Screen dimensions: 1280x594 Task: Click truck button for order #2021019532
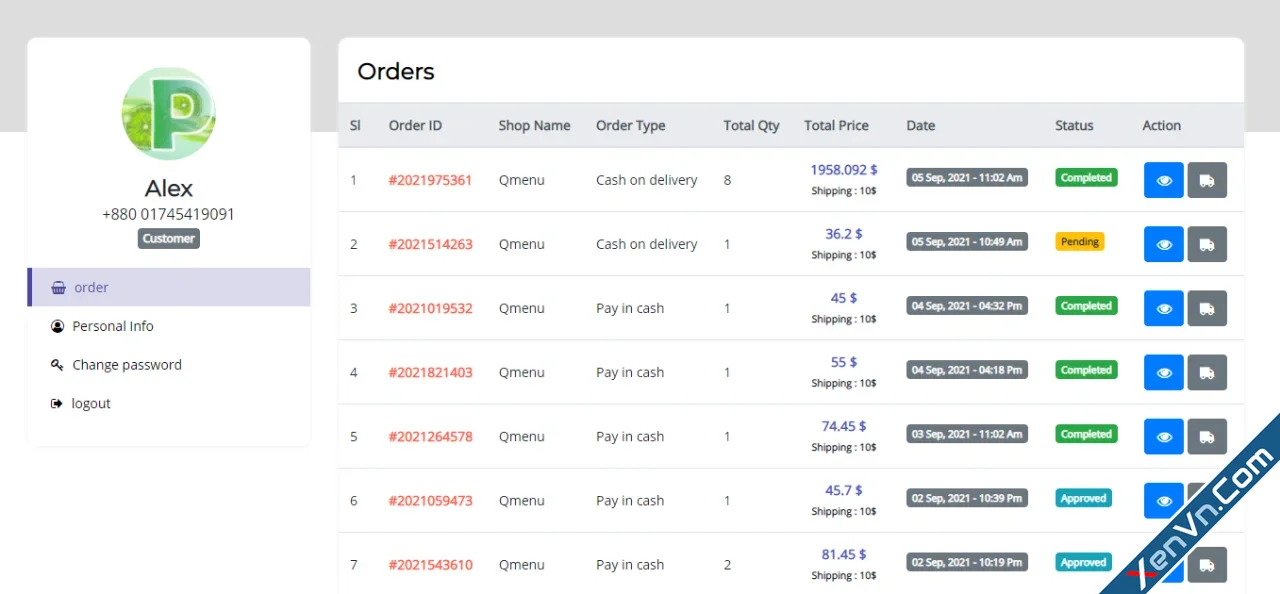pyautogui.click(x=1207, y=308)
